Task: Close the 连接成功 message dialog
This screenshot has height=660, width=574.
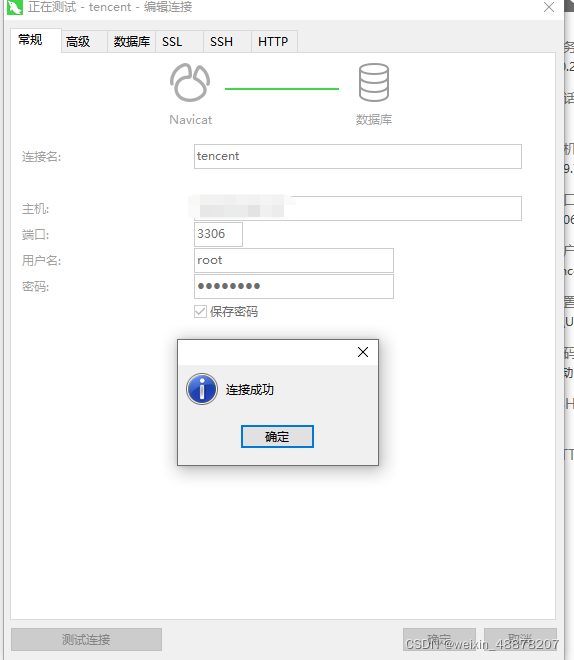Action: 363,352
